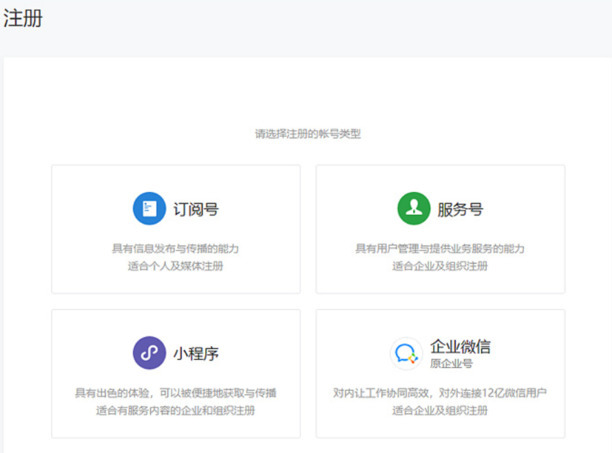Click 适合企业及组织注册 text in 服务号 card
Image resolution: width=612 pixels, height=453 pixels.
440,266
